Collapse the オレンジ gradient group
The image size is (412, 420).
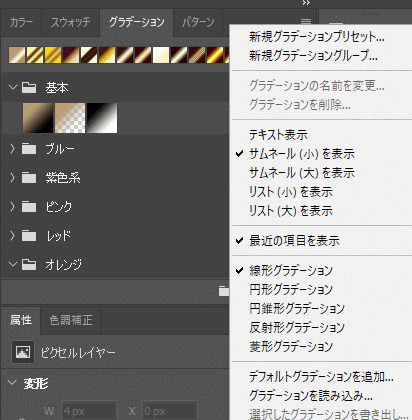pyautogui.click(x=13, y=264)
